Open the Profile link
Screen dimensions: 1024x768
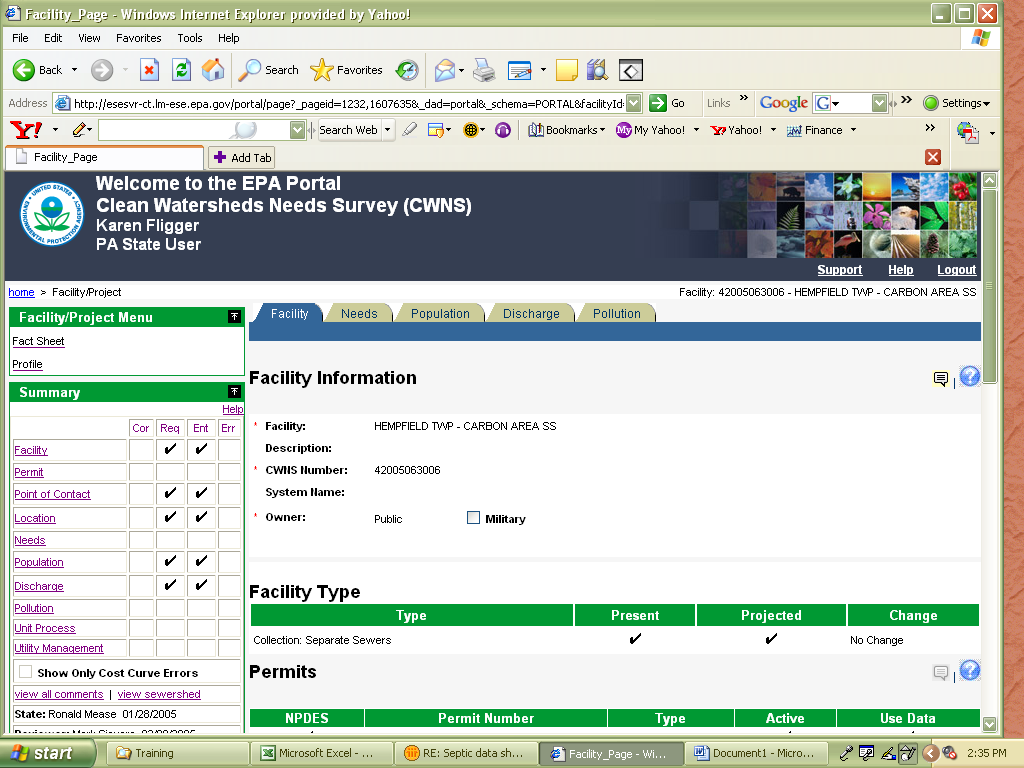[27, 364]
